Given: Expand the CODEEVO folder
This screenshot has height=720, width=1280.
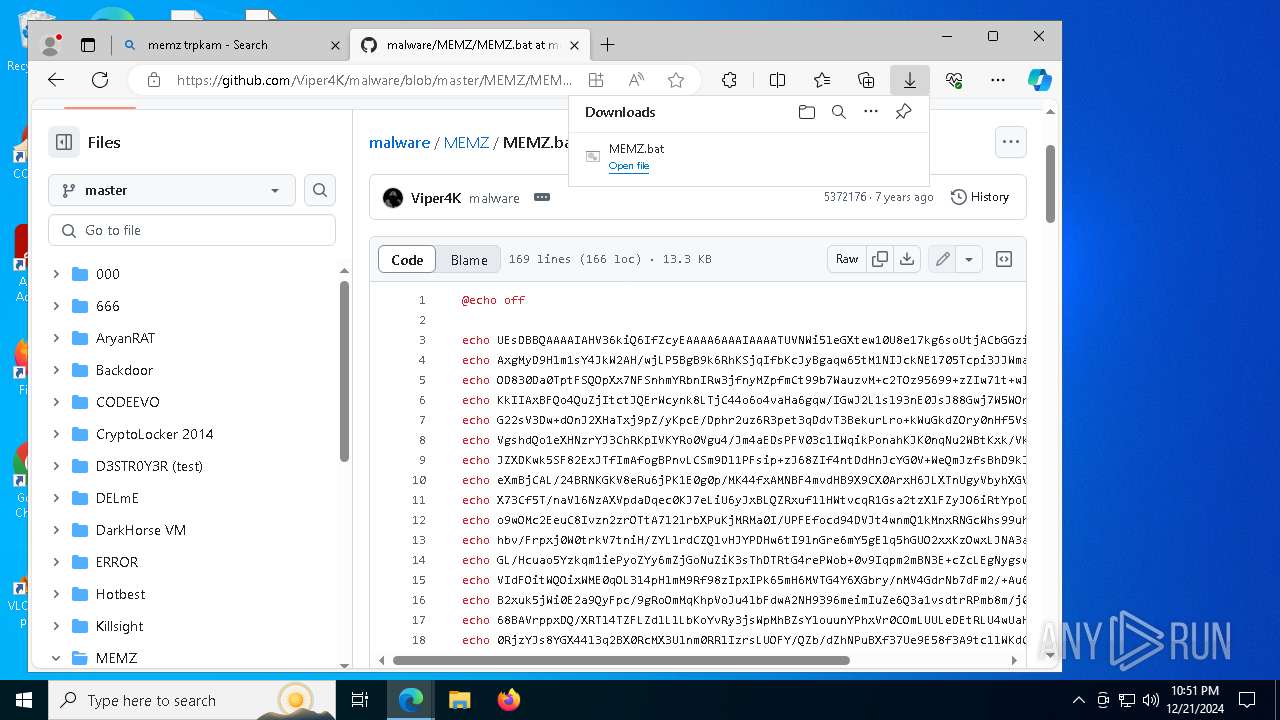Looking at the screenshot, I should coord(56,402).
